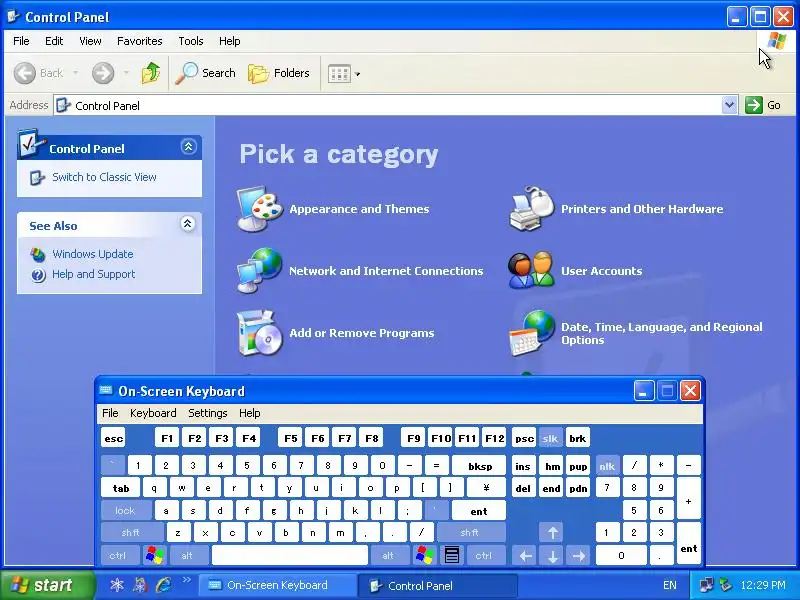This screenshot has width=800, height=600.
Task: Click the left Windows logo key
Action: 154,555
